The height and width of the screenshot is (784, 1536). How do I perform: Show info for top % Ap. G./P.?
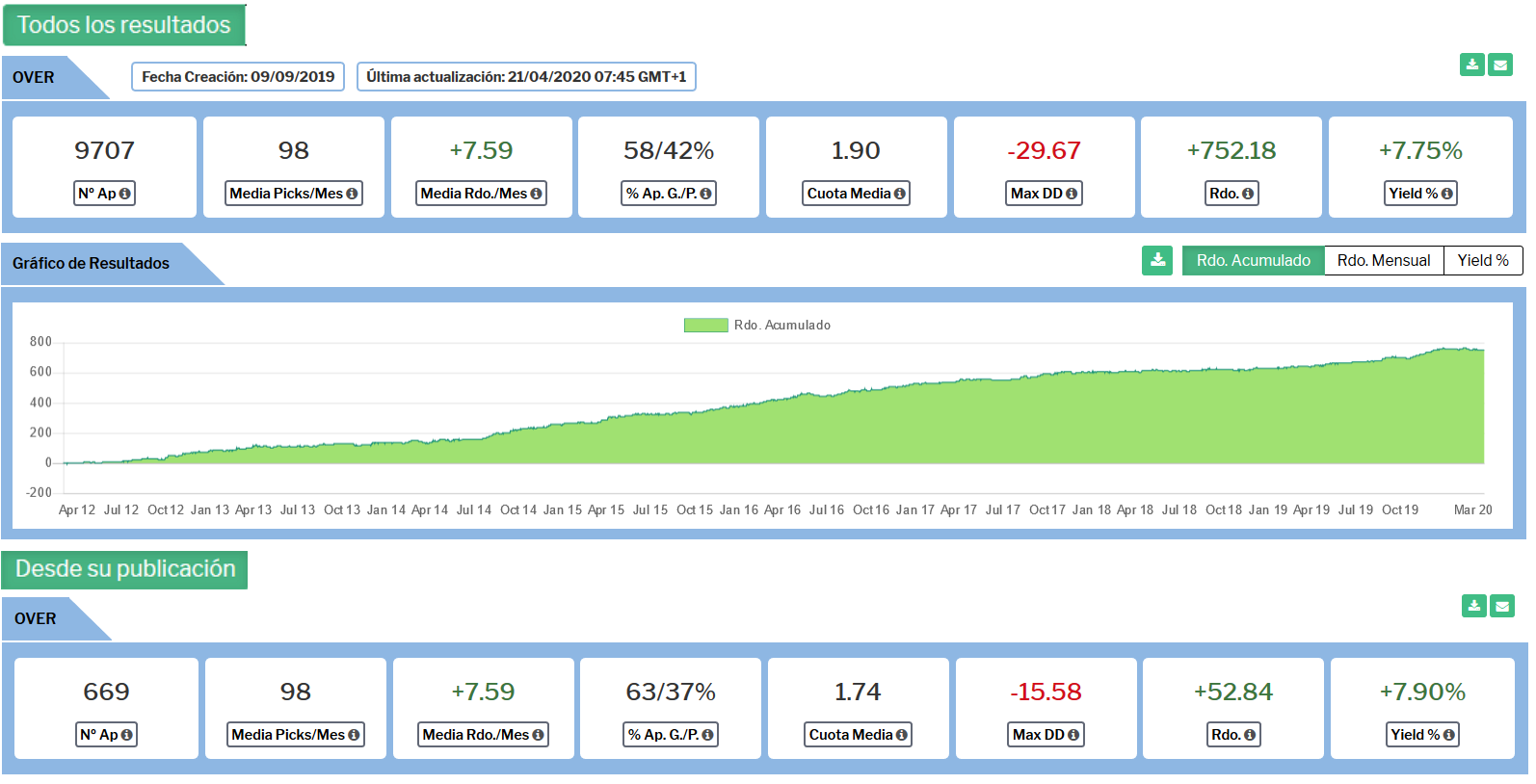click(705, 194)
